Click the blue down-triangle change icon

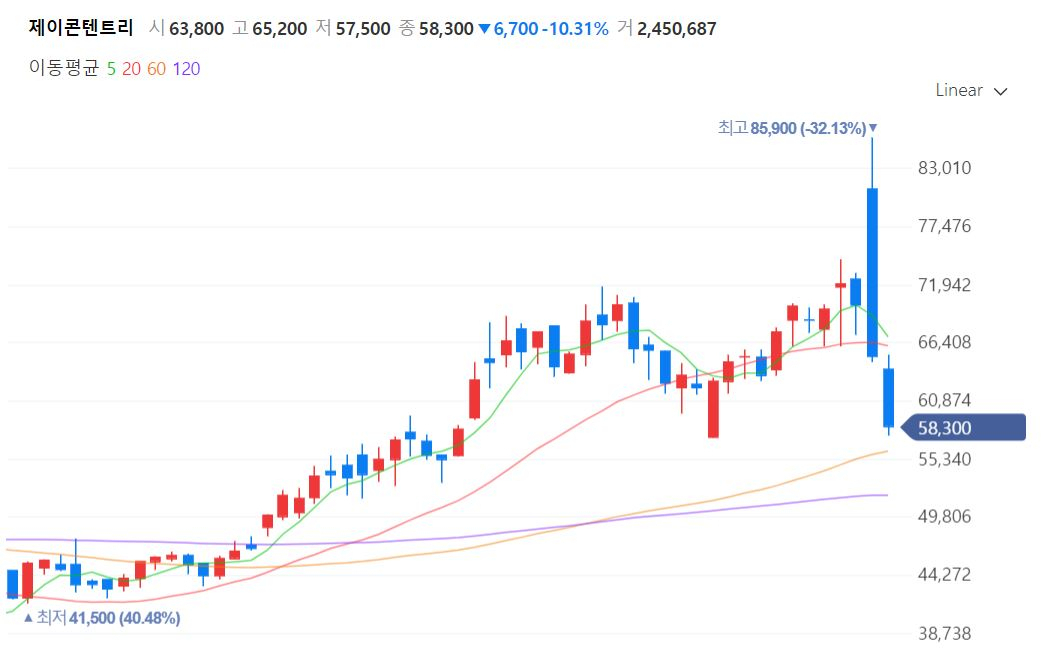tap(484, 29)
